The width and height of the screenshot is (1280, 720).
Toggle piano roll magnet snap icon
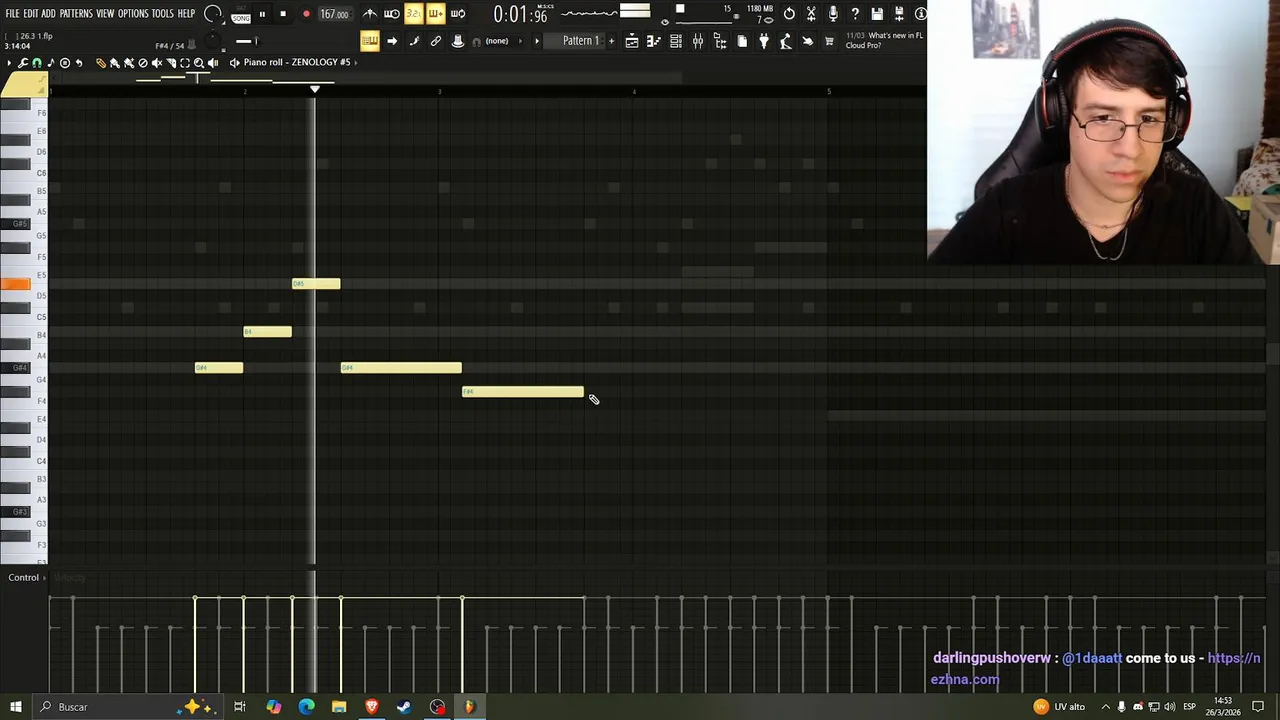point(37,63)
